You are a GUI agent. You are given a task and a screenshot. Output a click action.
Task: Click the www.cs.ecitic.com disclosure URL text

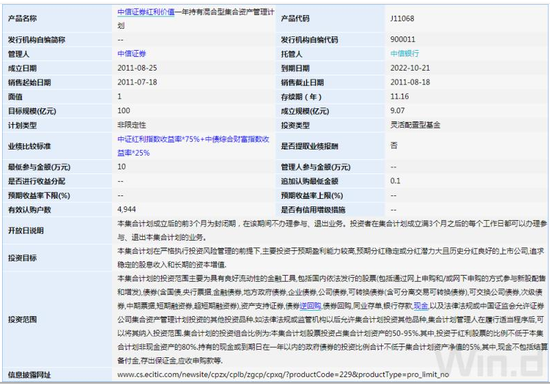coord(283,375)
